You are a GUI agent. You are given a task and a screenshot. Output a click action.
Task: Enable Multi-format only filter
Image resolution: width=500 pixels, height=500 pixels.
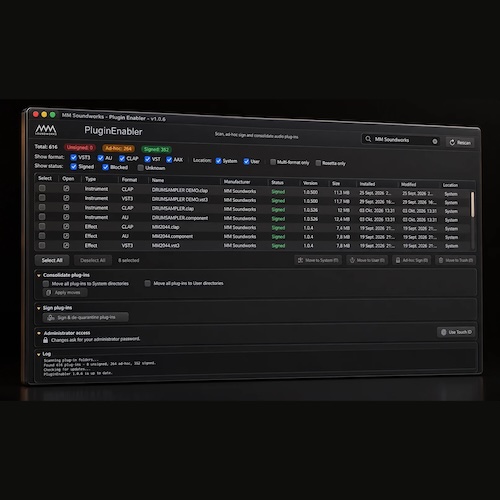(273, 162)
